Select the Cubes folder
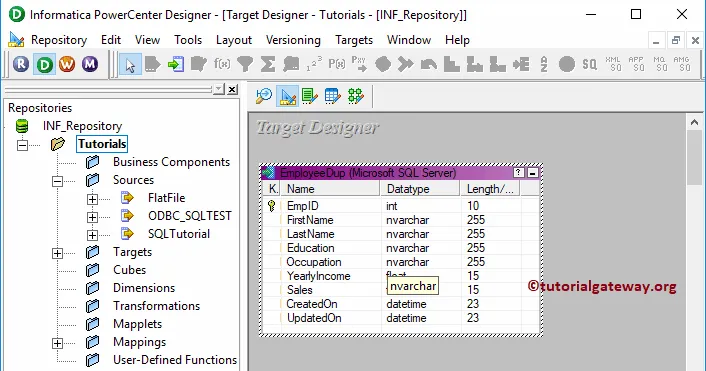706x371 pixels. pyautogui.click(x=130, y=270)
